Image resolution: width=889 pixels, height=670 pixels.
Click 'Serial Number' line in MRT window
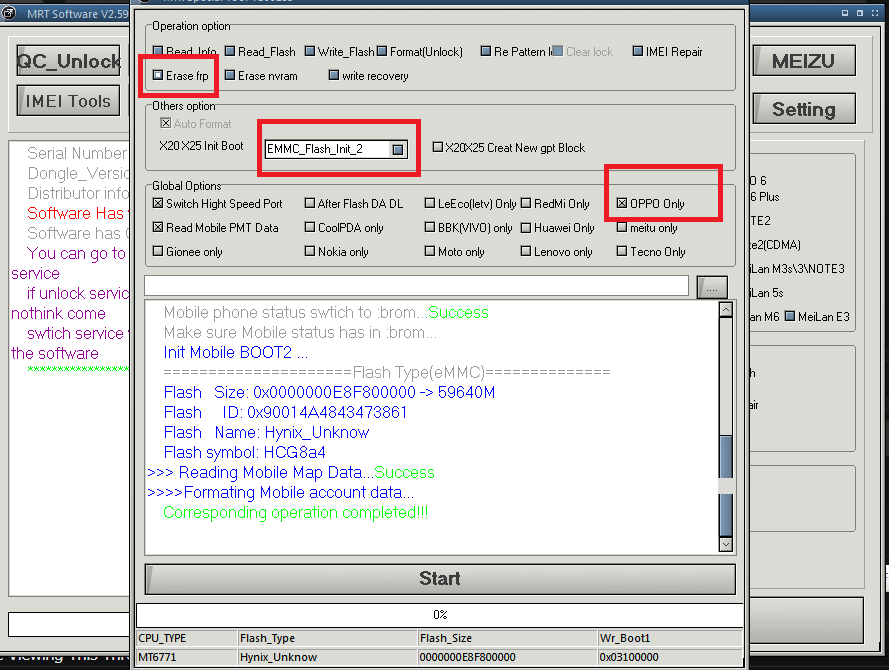tap(77, 153)
